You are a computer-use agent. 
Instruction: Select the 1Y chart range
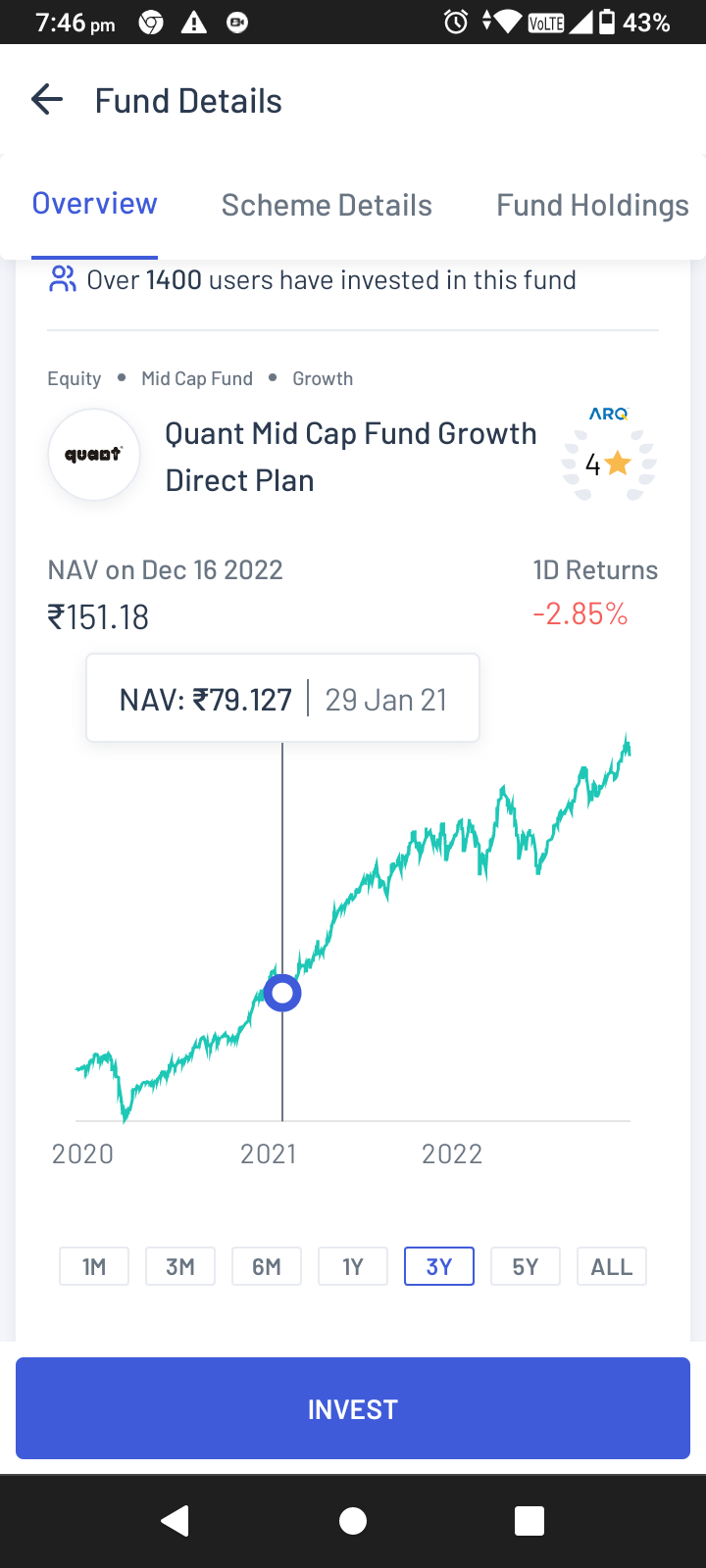[353, 1266]
